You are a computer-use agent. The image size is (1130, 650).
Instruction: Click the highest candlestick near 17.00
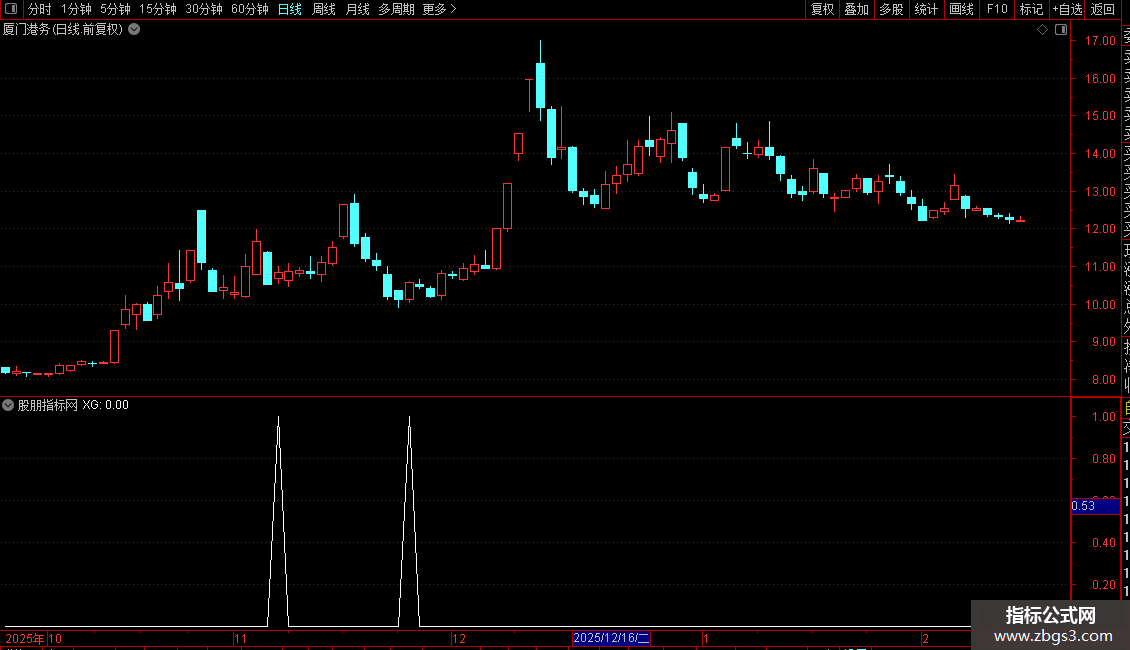tap(540, 85)
